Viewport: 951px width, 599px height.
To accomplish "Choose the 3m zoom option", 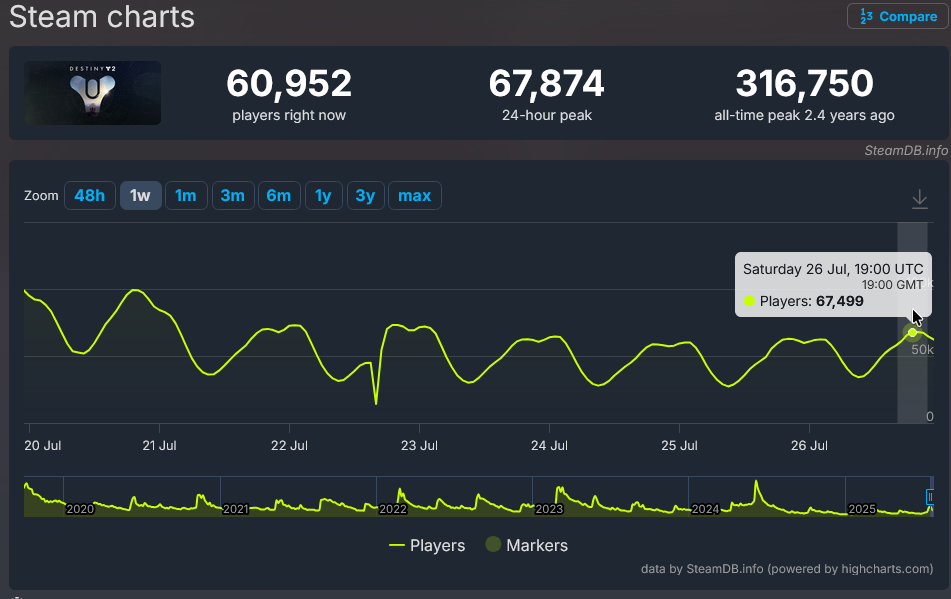I will [x=233, y=195].
